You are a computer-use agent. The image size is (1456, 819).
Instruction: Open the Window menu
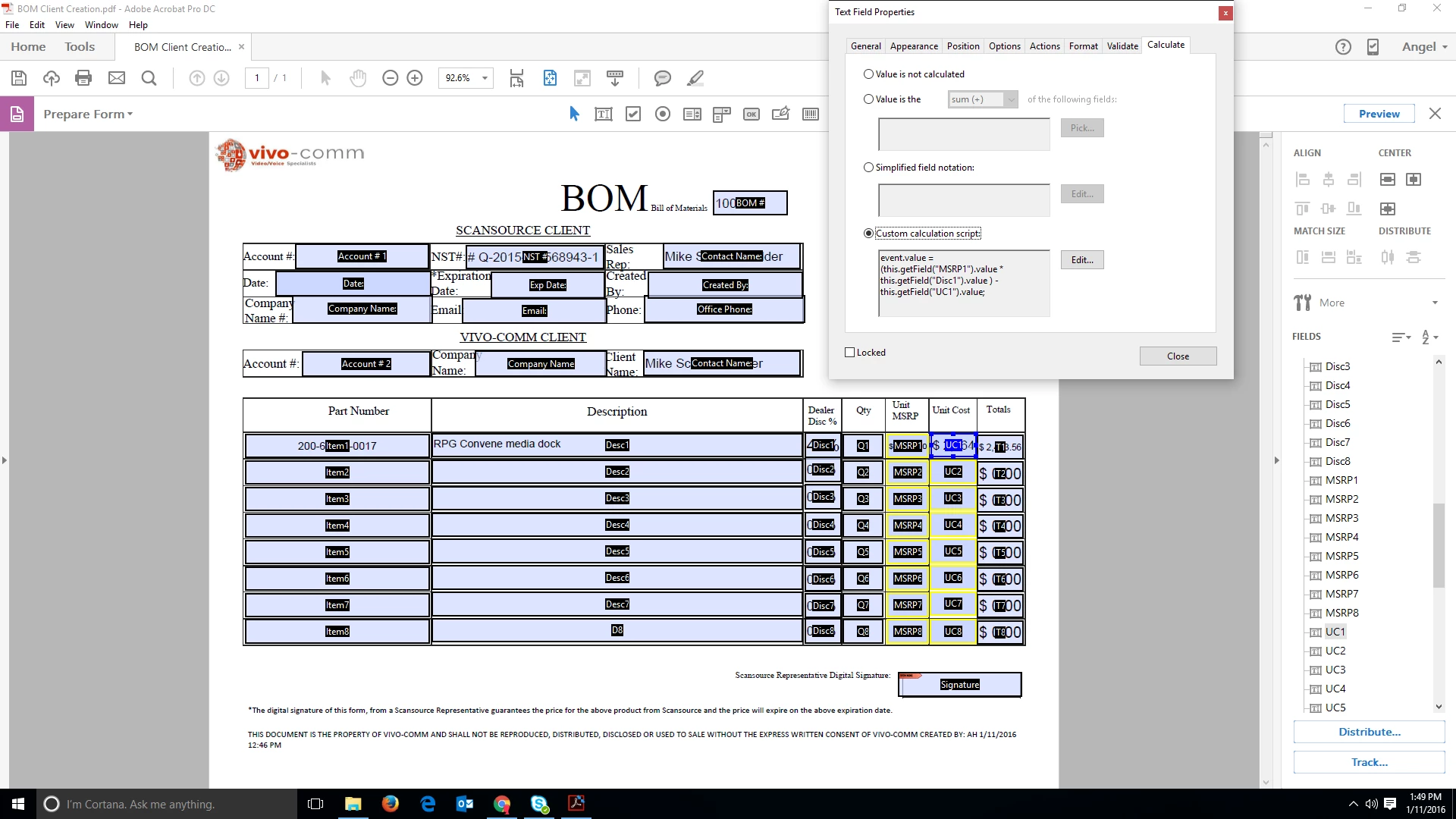pyautogui.click(x=101, y=25)
